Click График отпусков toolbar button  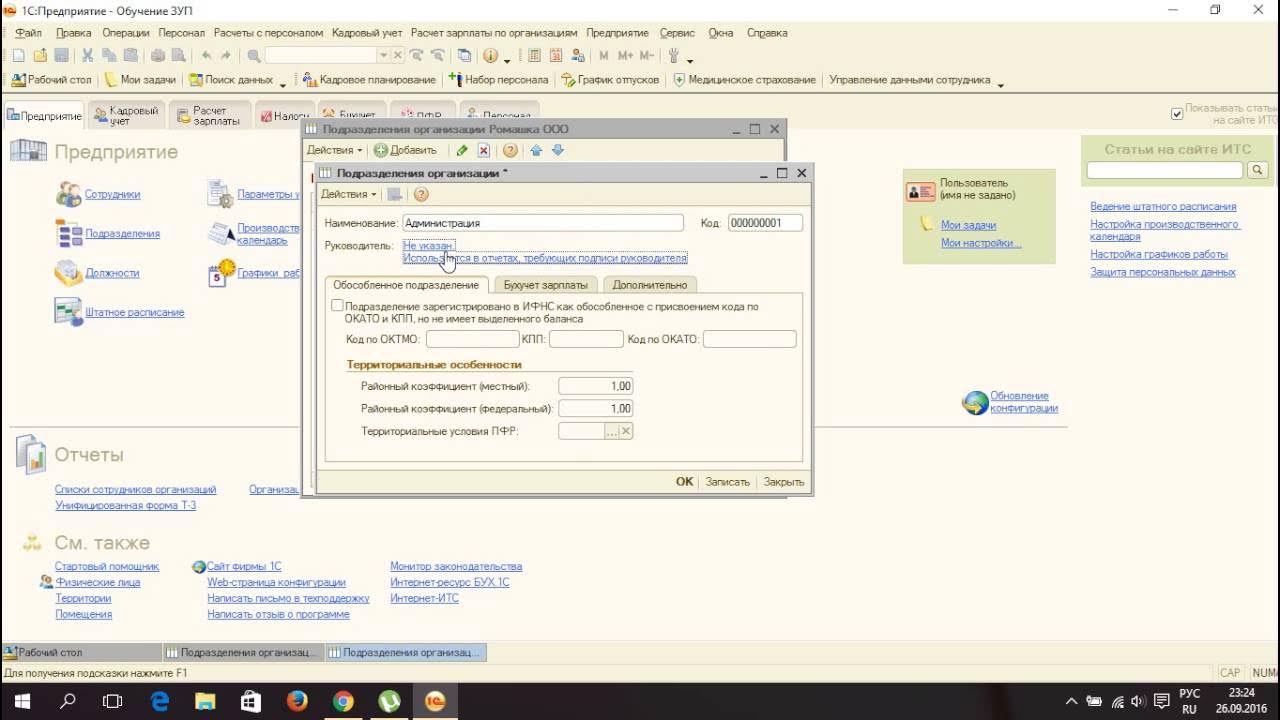tap(610, 80)
